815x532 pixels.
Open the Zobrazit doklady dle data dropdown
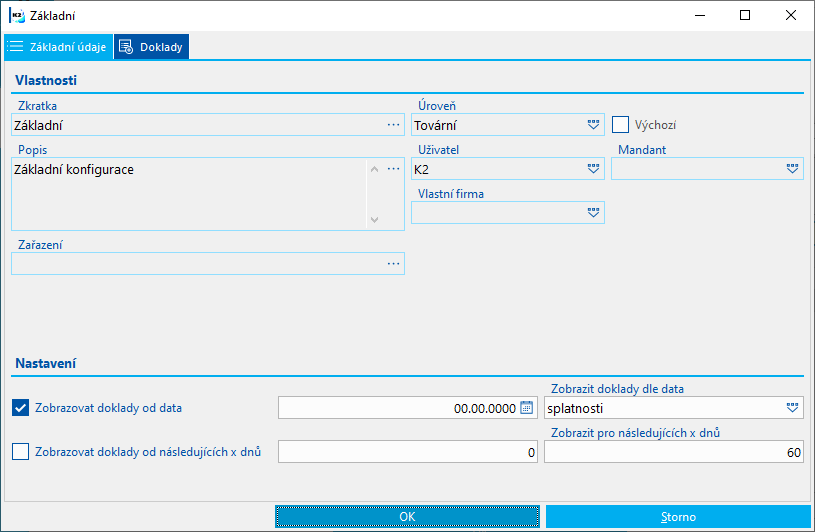[x=792, y=408]
